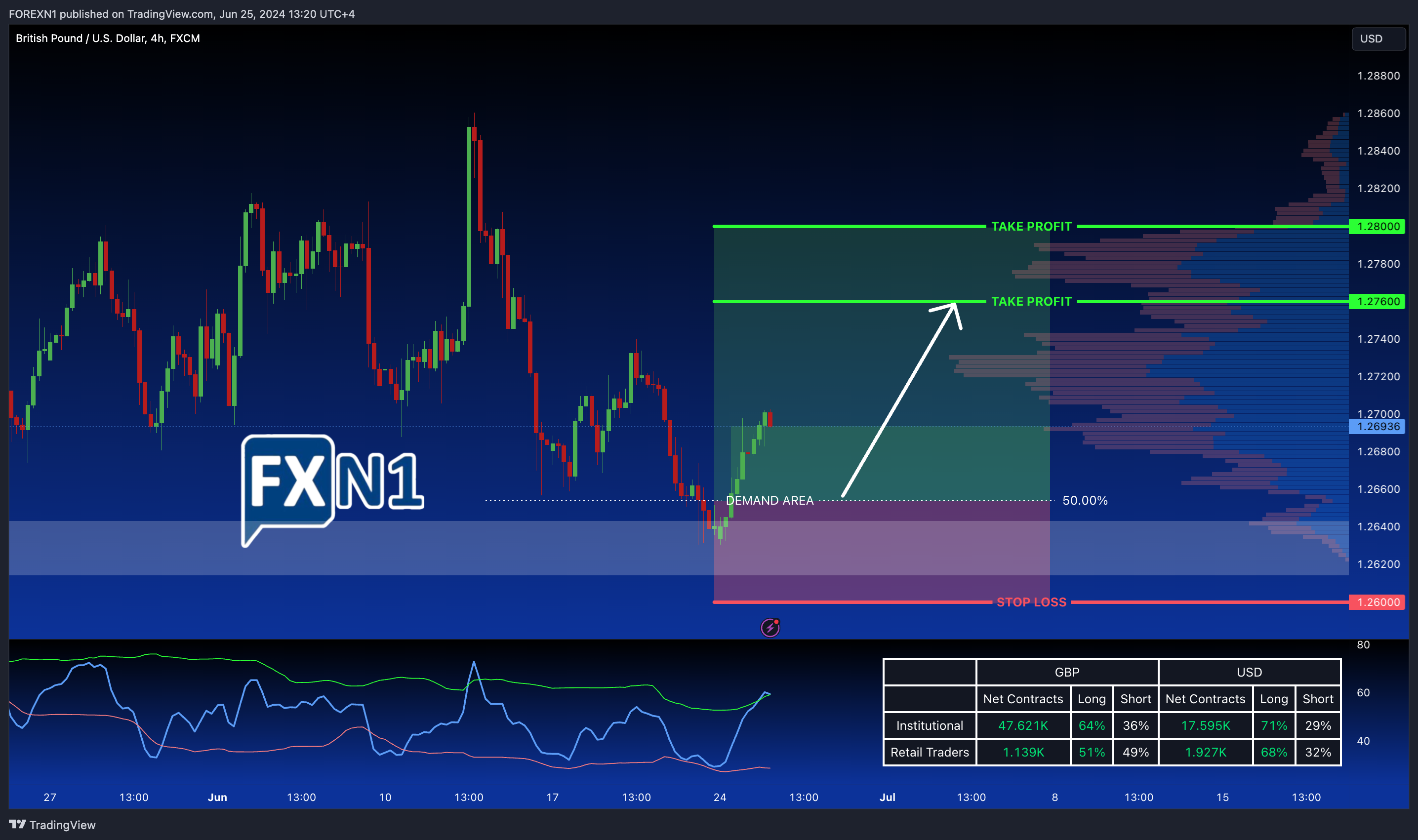Select the upper TAKE PROFIT line label
This screenshot has height=840, width=1418.
tap(1031, 226)
